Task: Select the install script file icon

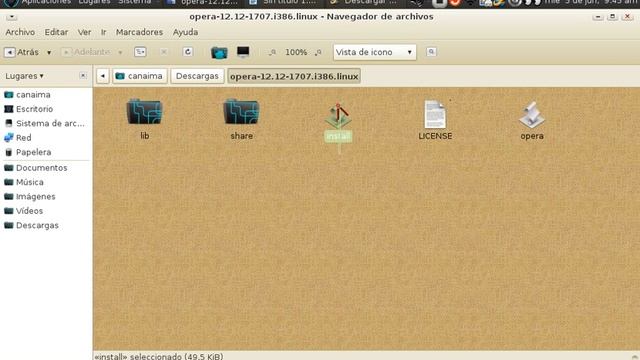Action: tap(338, 116)
